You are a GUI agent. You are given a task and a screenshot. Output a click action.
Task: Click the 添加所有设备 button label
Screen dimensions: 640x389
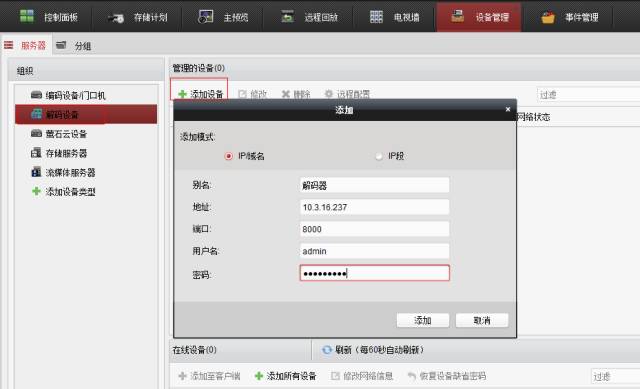tap(291, 376)
